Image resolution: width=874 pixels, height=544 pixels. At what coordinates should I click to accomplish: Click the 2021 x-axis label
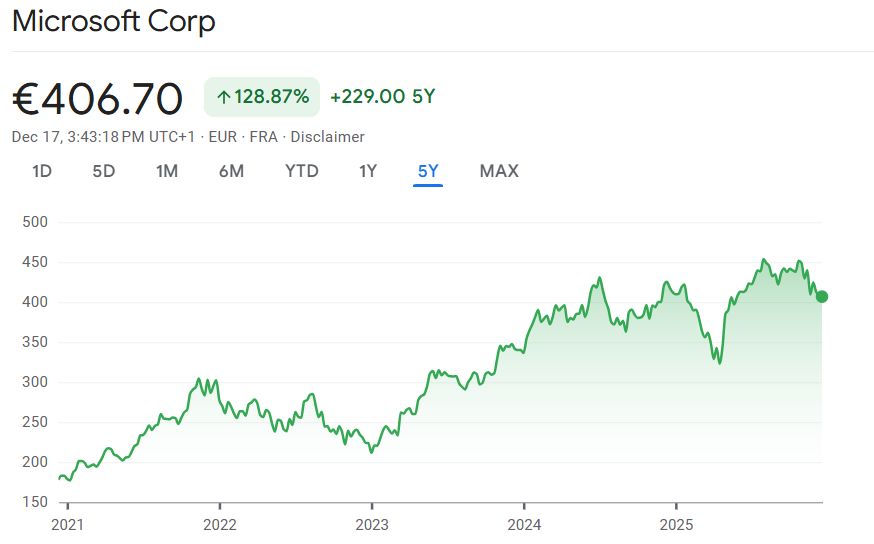click(67, 522)
